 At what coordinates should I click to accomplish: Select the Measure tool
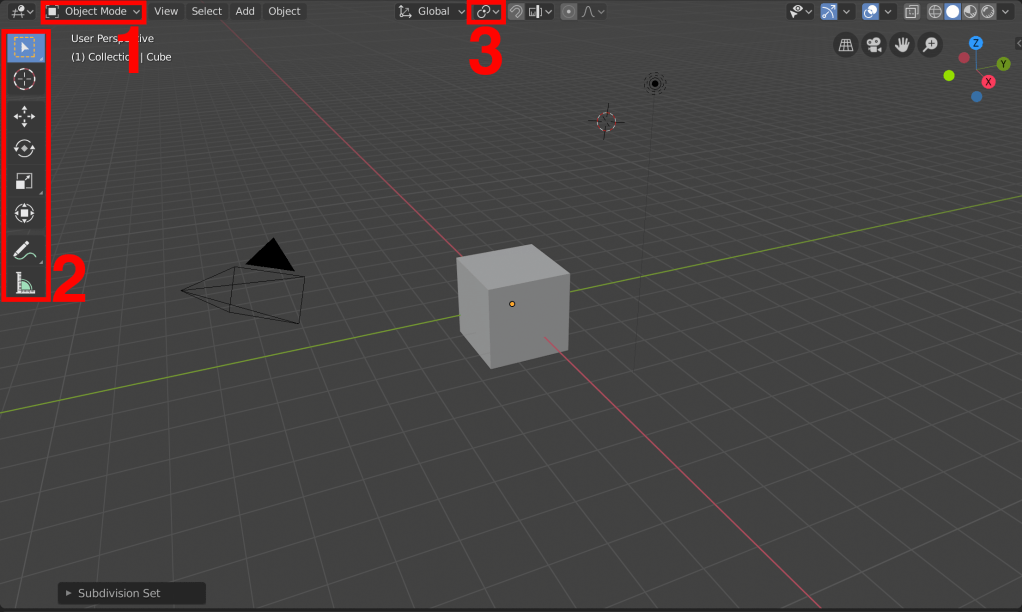click(x=25, y=284)
